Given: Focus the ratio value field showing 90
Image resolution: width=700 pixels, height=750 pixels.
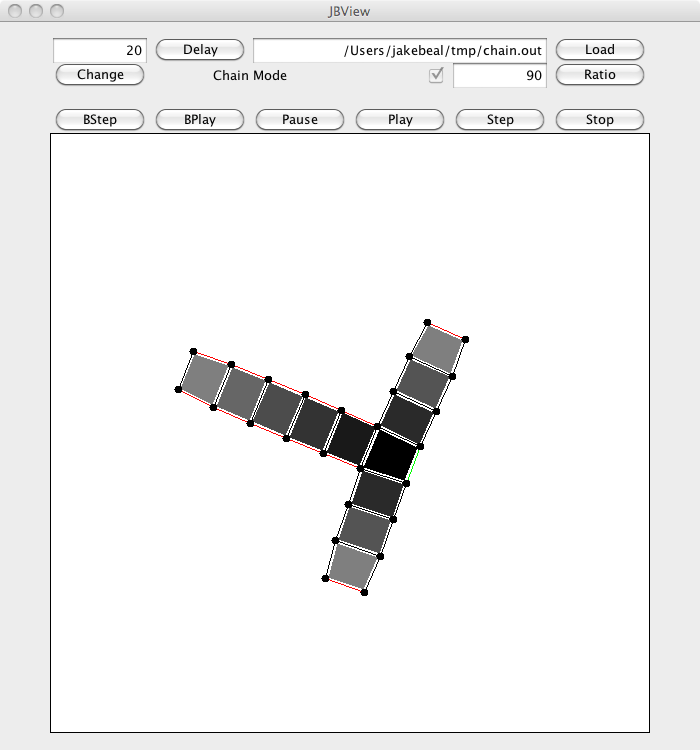Looking at the screenshot, I should [x=500, y=75].
